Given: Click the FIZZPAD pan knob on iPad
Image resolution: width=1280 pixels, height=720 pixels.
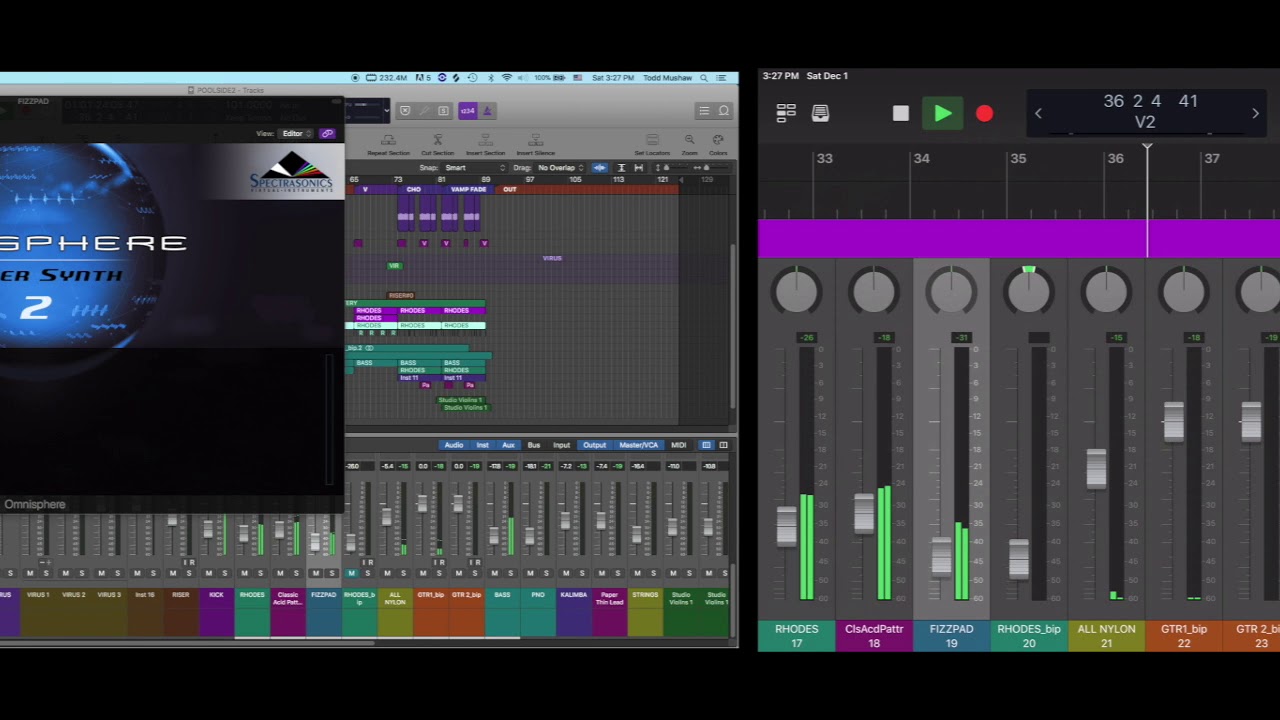Looking at the screenshot, I should click(x=951, y=291).
